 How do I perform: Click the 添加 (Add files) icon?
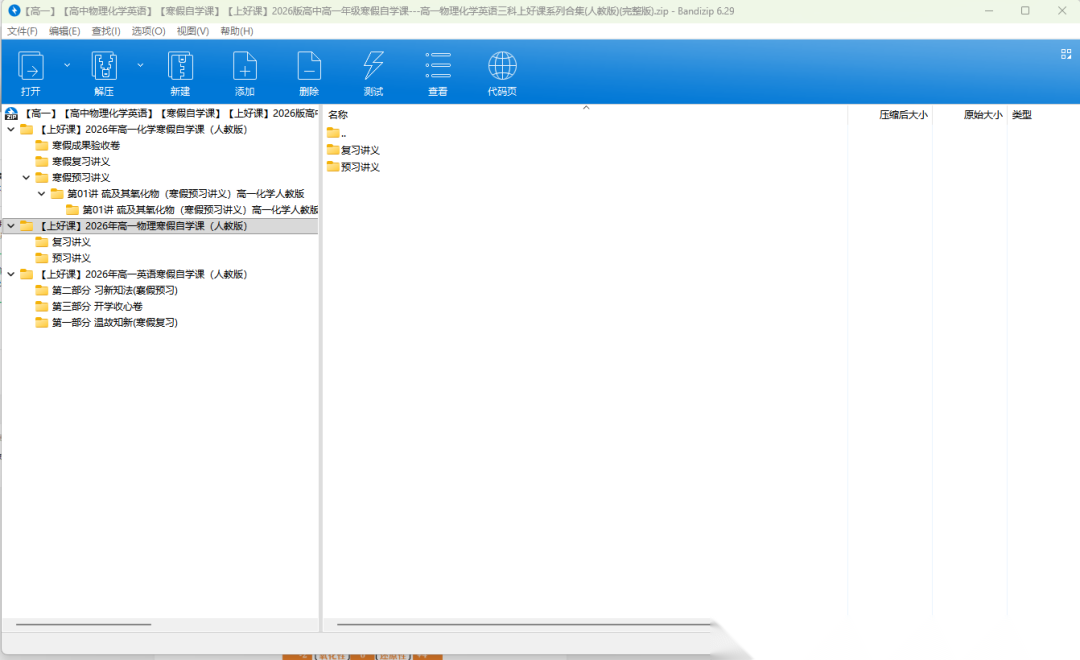pos(245,67)
